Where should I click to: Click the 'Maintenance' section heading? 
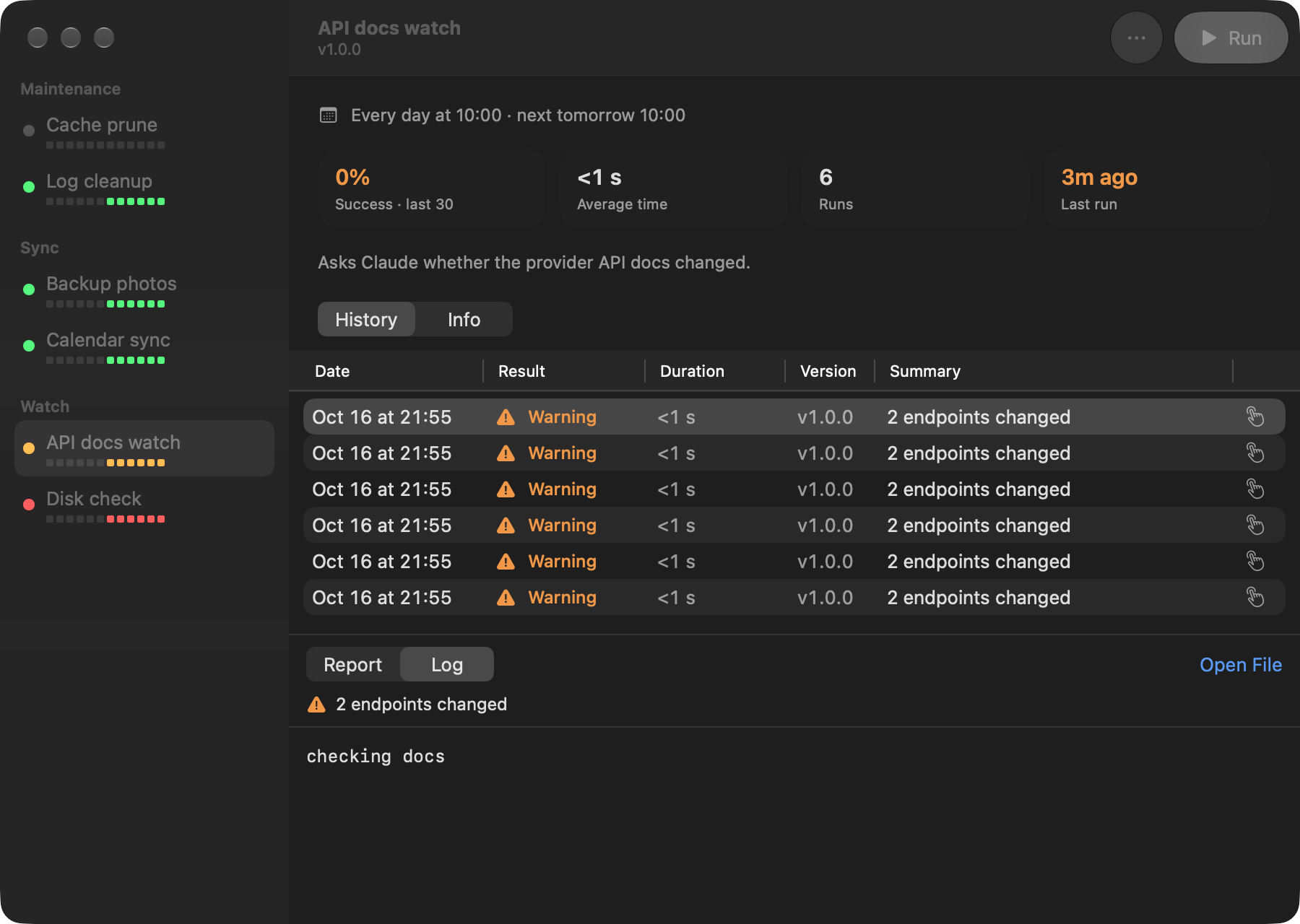coord(70,89)
